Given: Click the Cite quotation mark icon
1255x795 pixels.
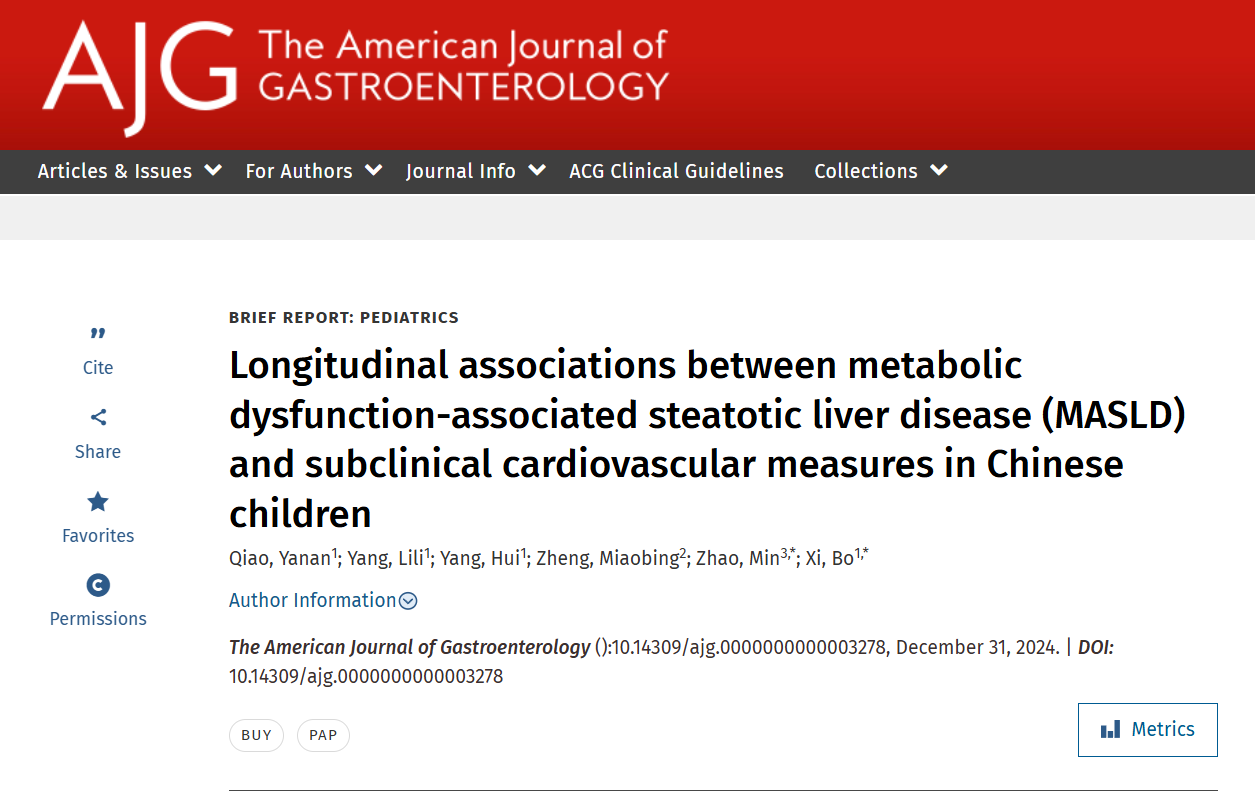Looking at the screenshot, I should [x=98, y=333].
